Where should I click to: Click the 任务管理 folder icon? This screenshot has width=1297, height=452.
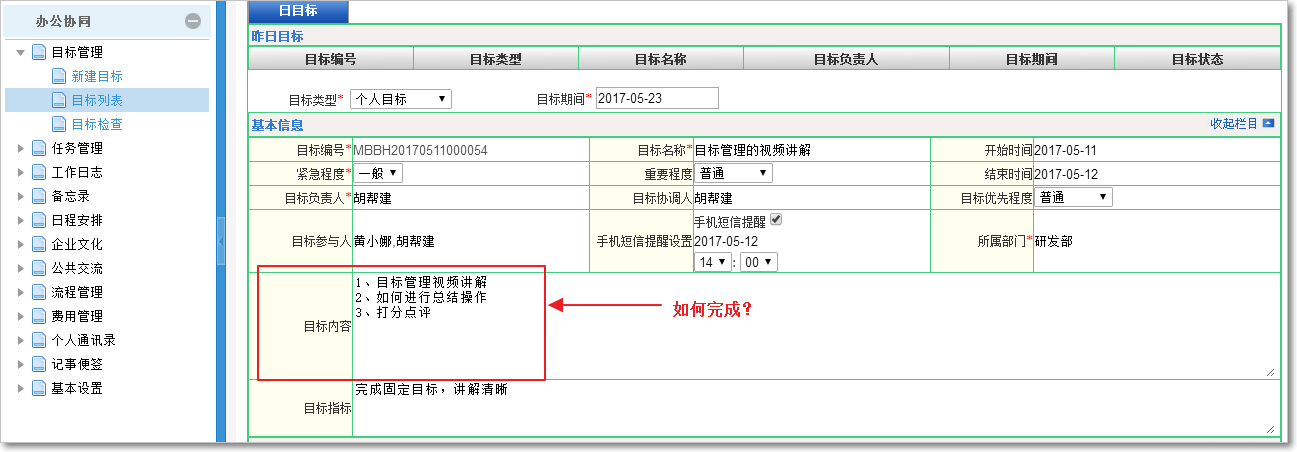pyautogui.click(x=39, y=148)
